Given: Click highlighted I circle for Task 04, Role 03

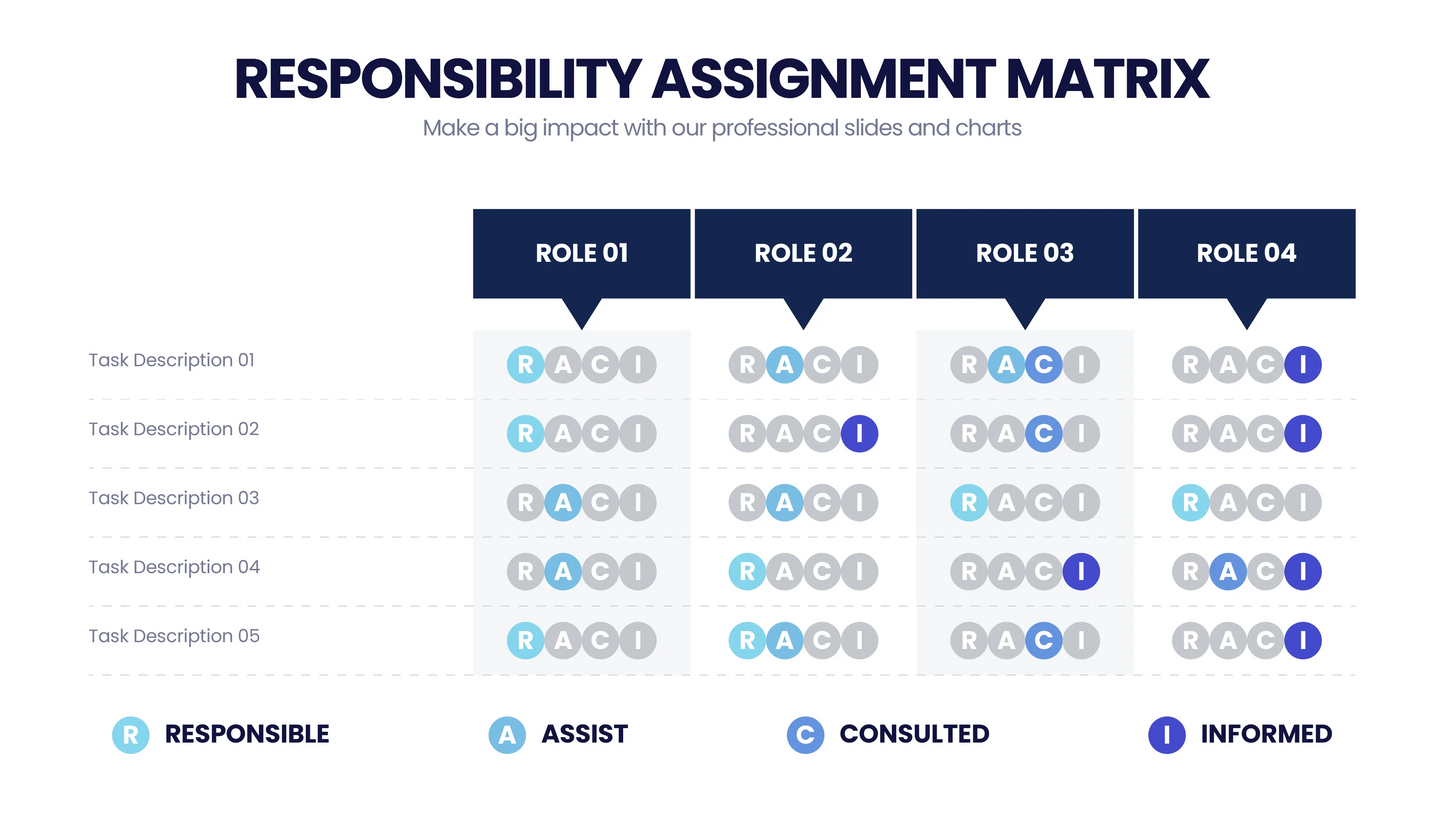Looking at the screenshot, I should (1081, 572).
